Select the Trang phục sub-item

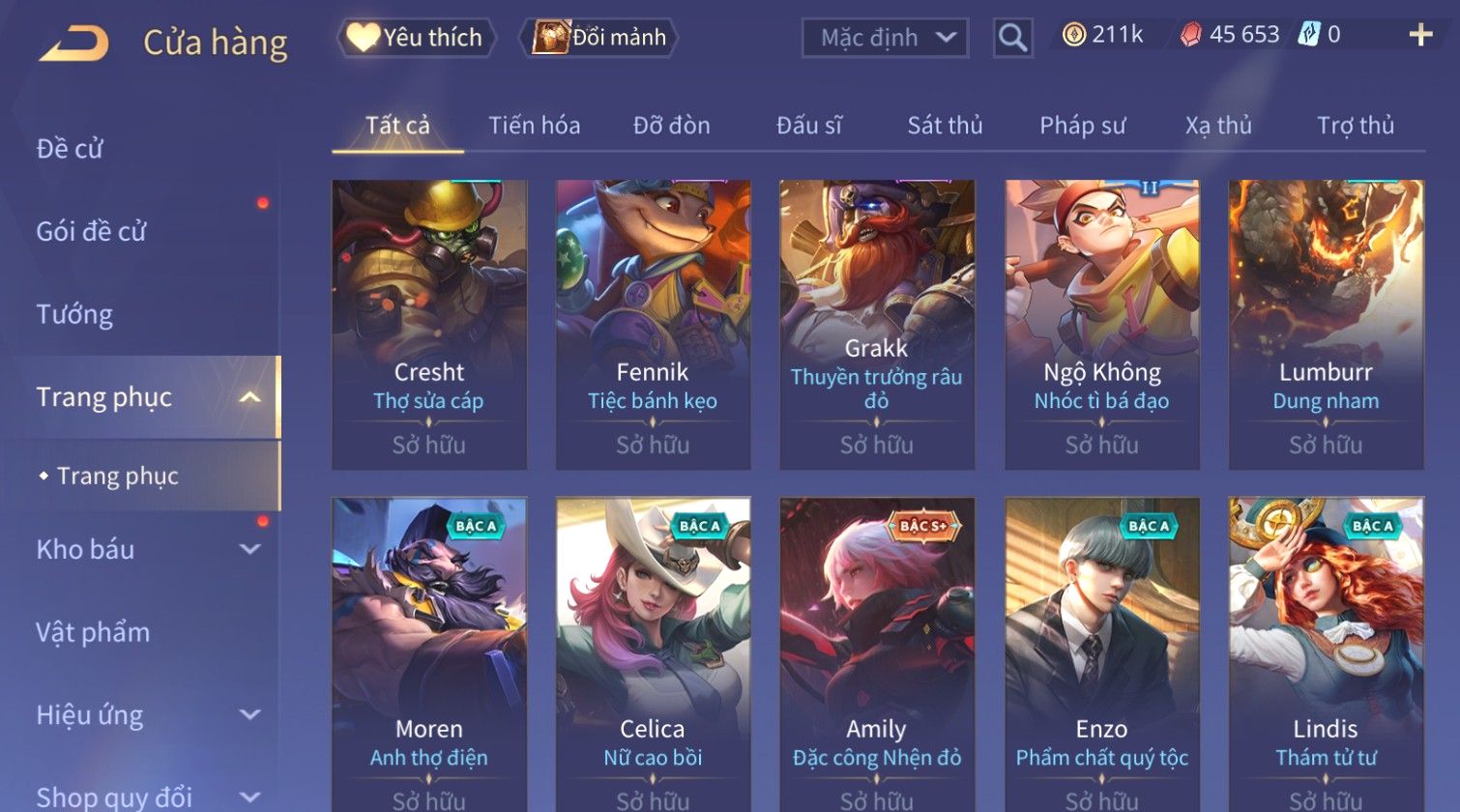coord(117,476)
